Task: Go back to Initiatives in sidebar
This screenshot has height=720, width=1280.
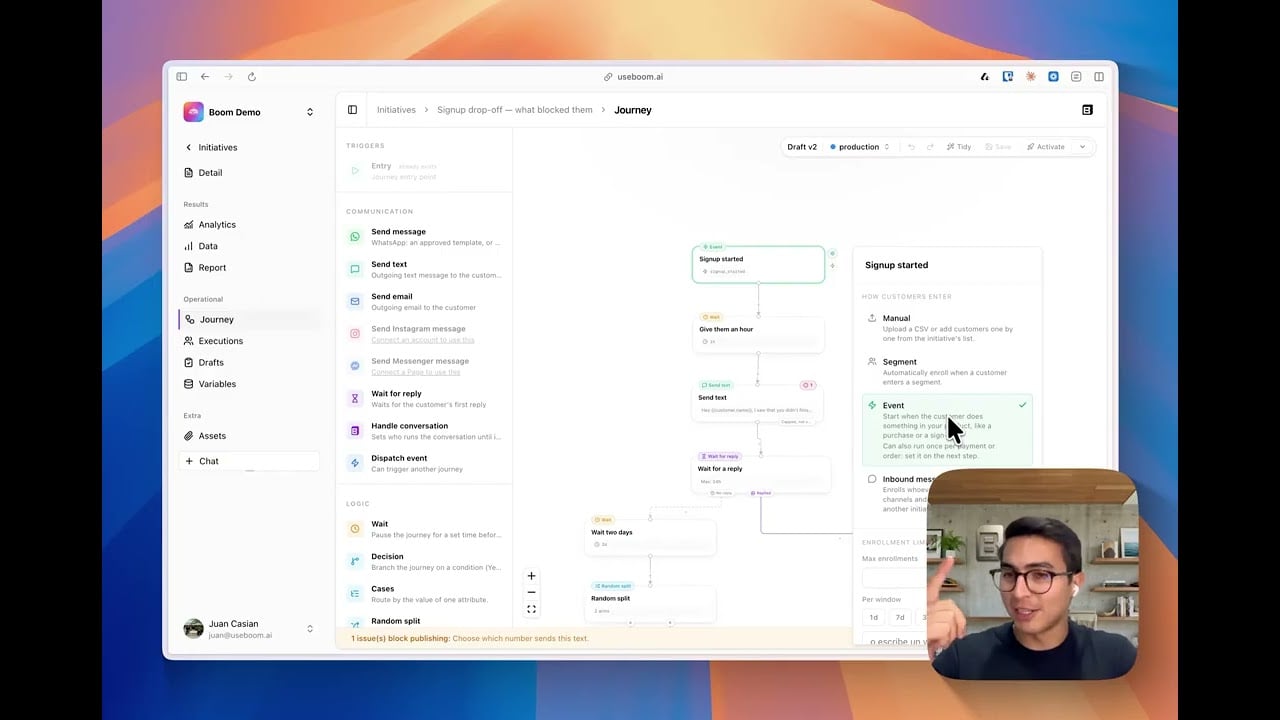Action: coord(212,147)
